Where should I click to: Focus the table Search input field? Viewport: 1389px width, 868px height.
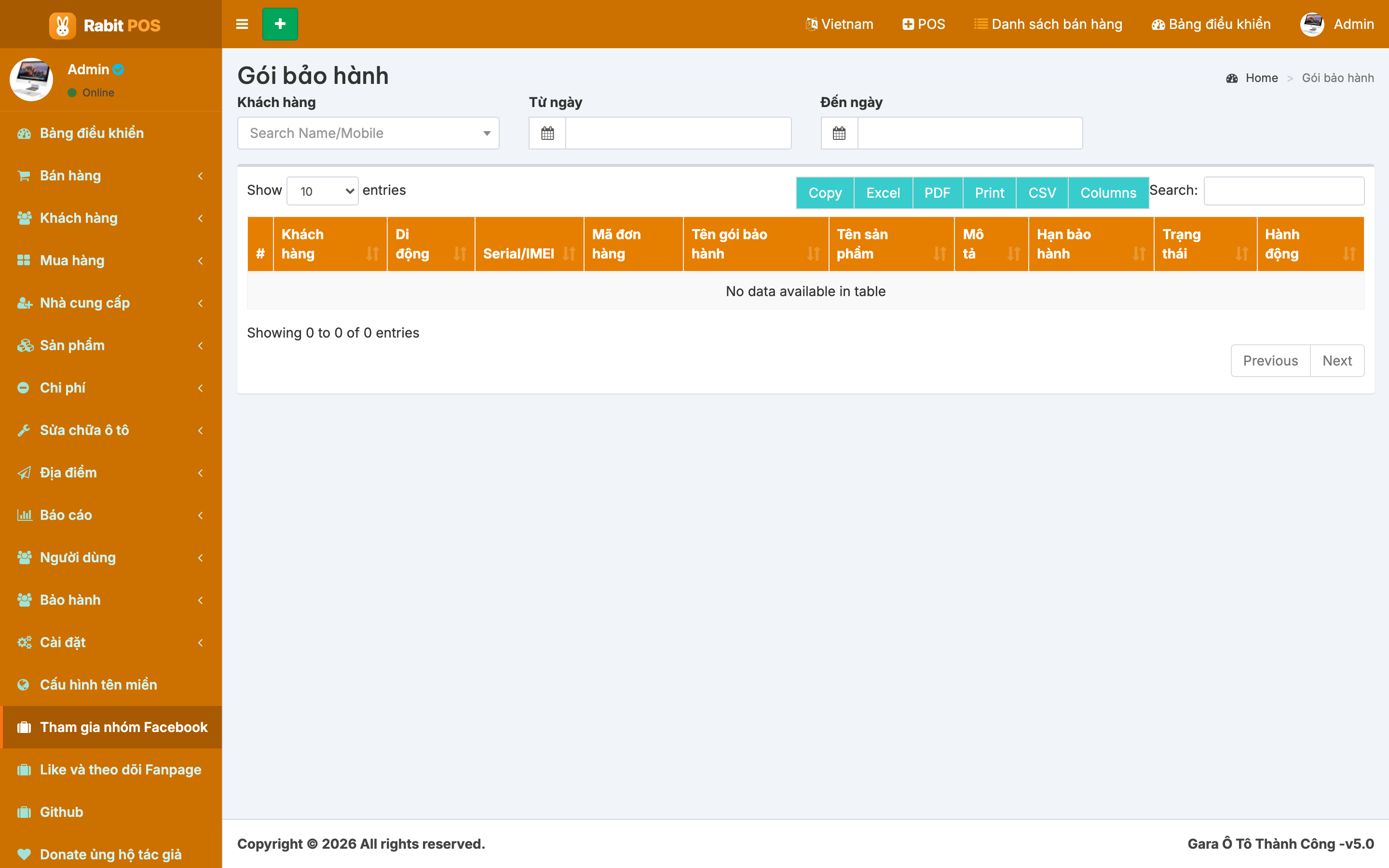click(1284, 190)
